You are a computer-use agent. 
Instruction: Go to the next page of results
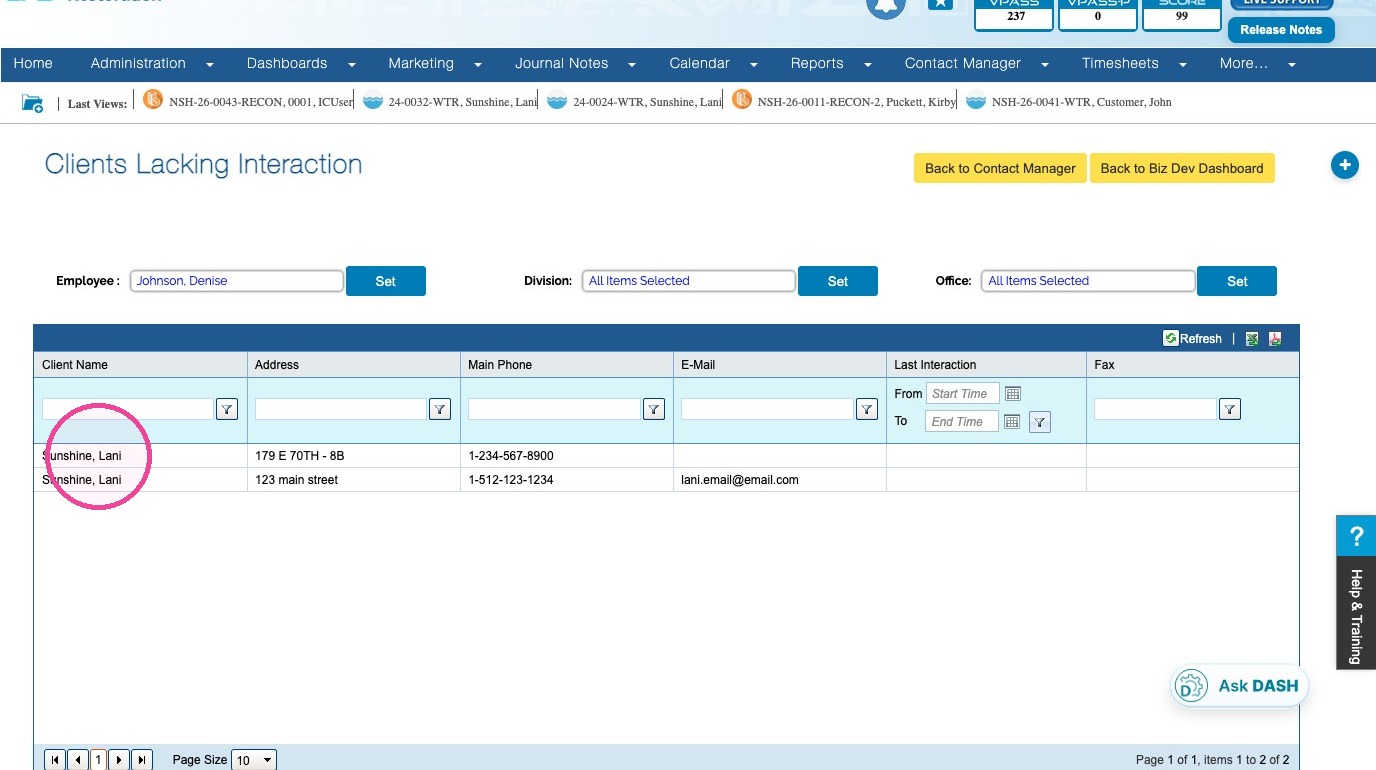119,760
